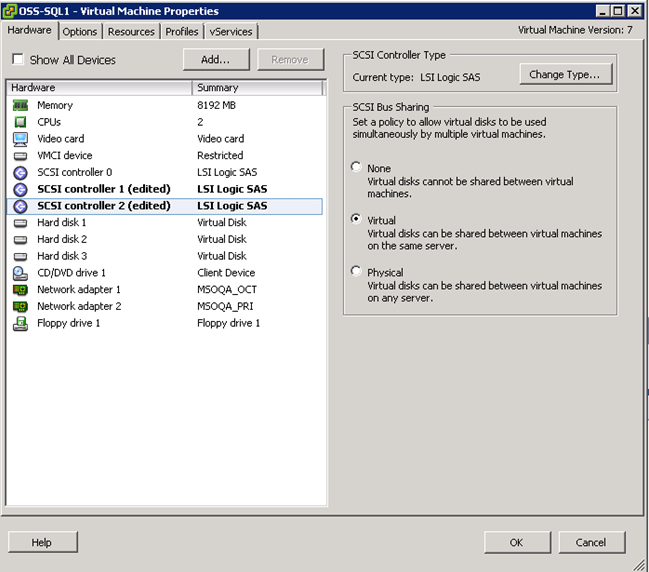
Task: Click the Help button
Action: (x=43, y=542)
